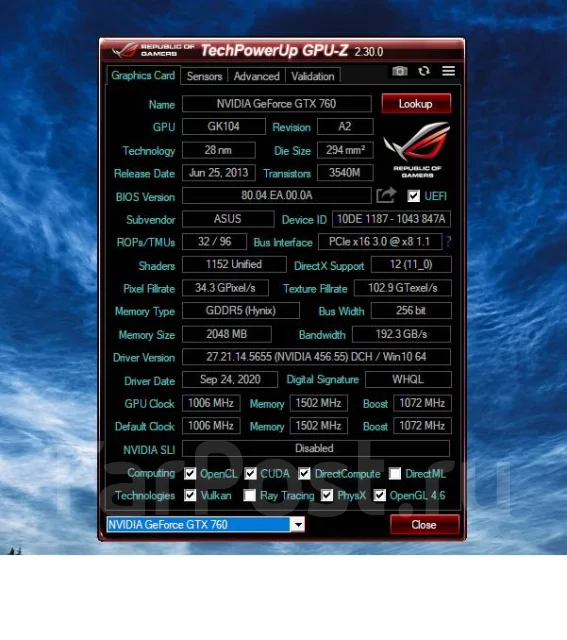Click the GPU value GK104
Screen dimensions: 567x640
224,127
